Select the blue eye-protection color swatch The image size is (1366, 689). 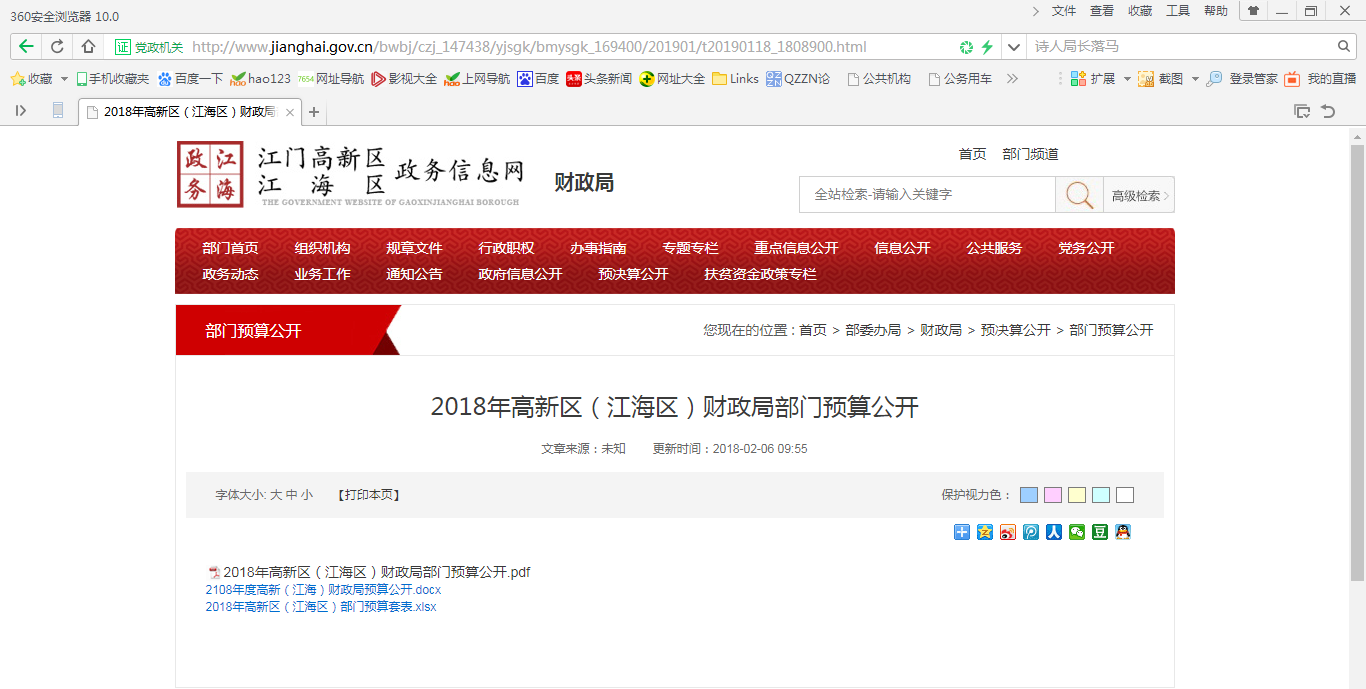[x=1029, y=495]
